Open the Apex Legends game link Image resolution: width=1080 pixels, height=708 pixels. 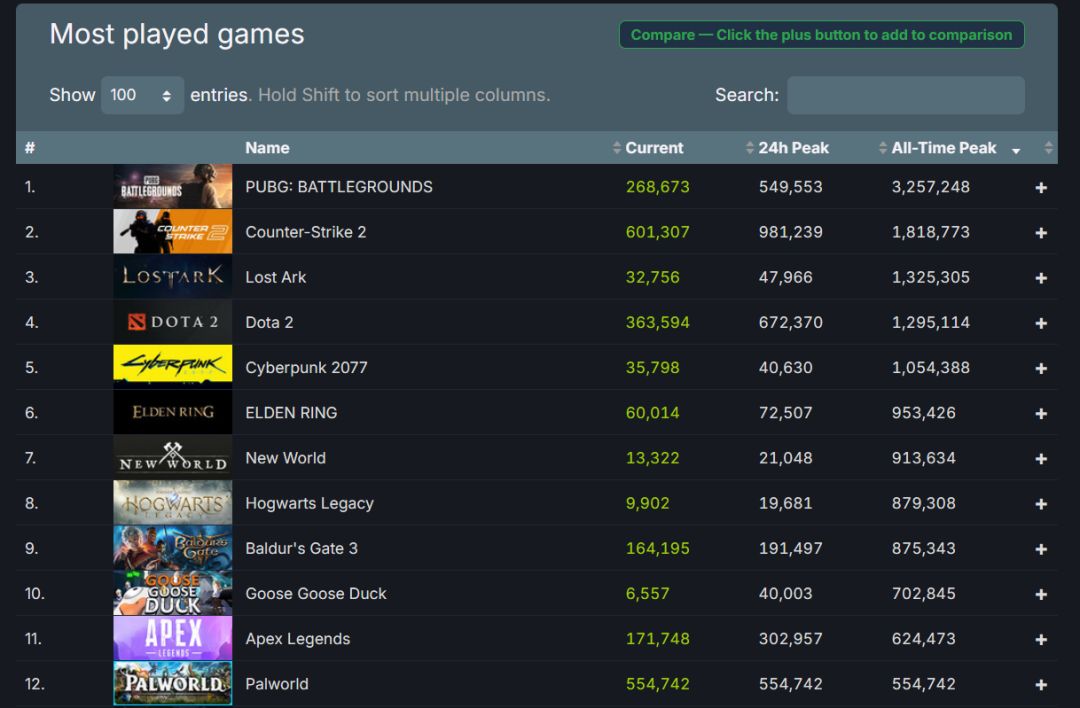pos(298,639)
